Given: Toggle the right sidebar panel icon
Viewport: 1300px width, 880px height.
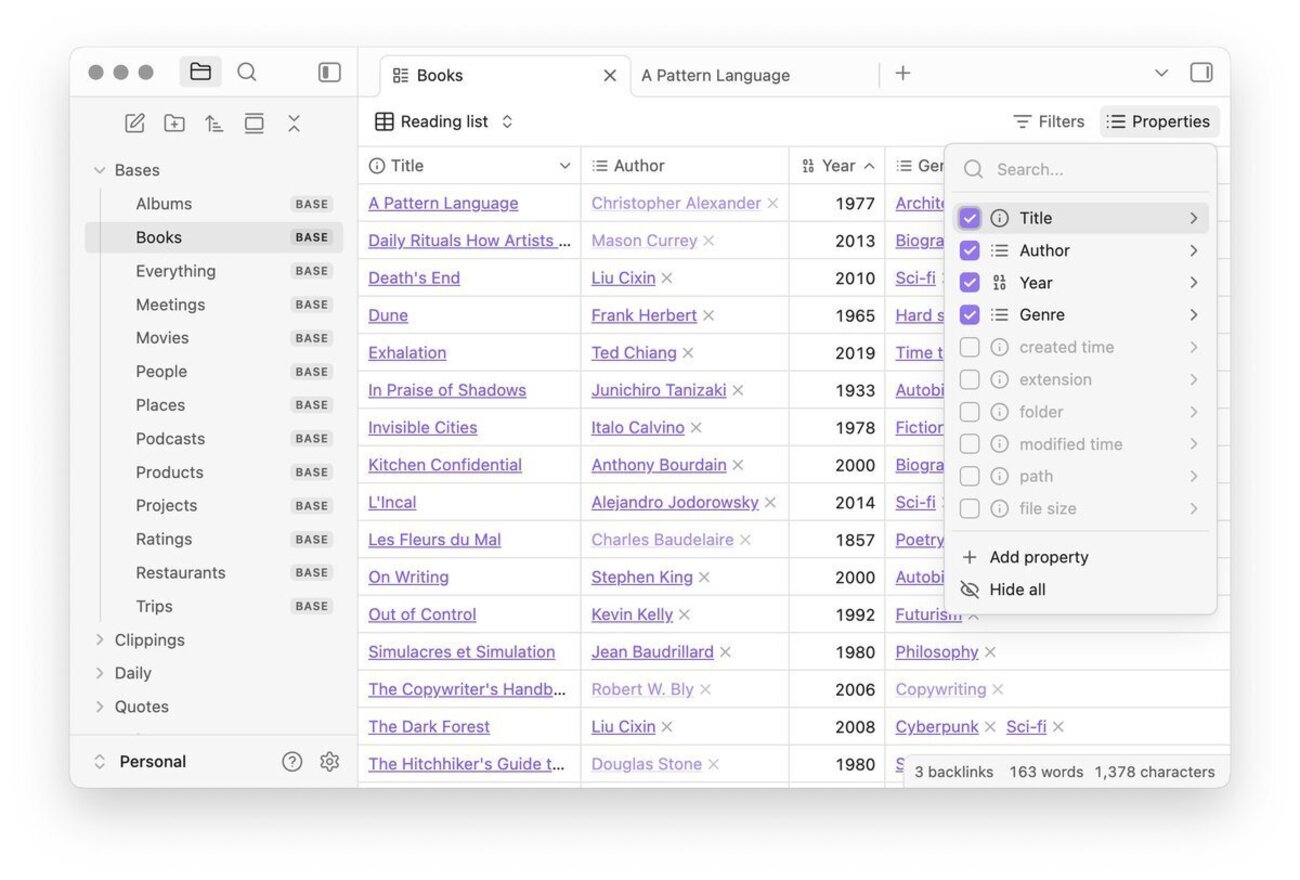Looking at the screenshot, I should [x=1201, y=72].
